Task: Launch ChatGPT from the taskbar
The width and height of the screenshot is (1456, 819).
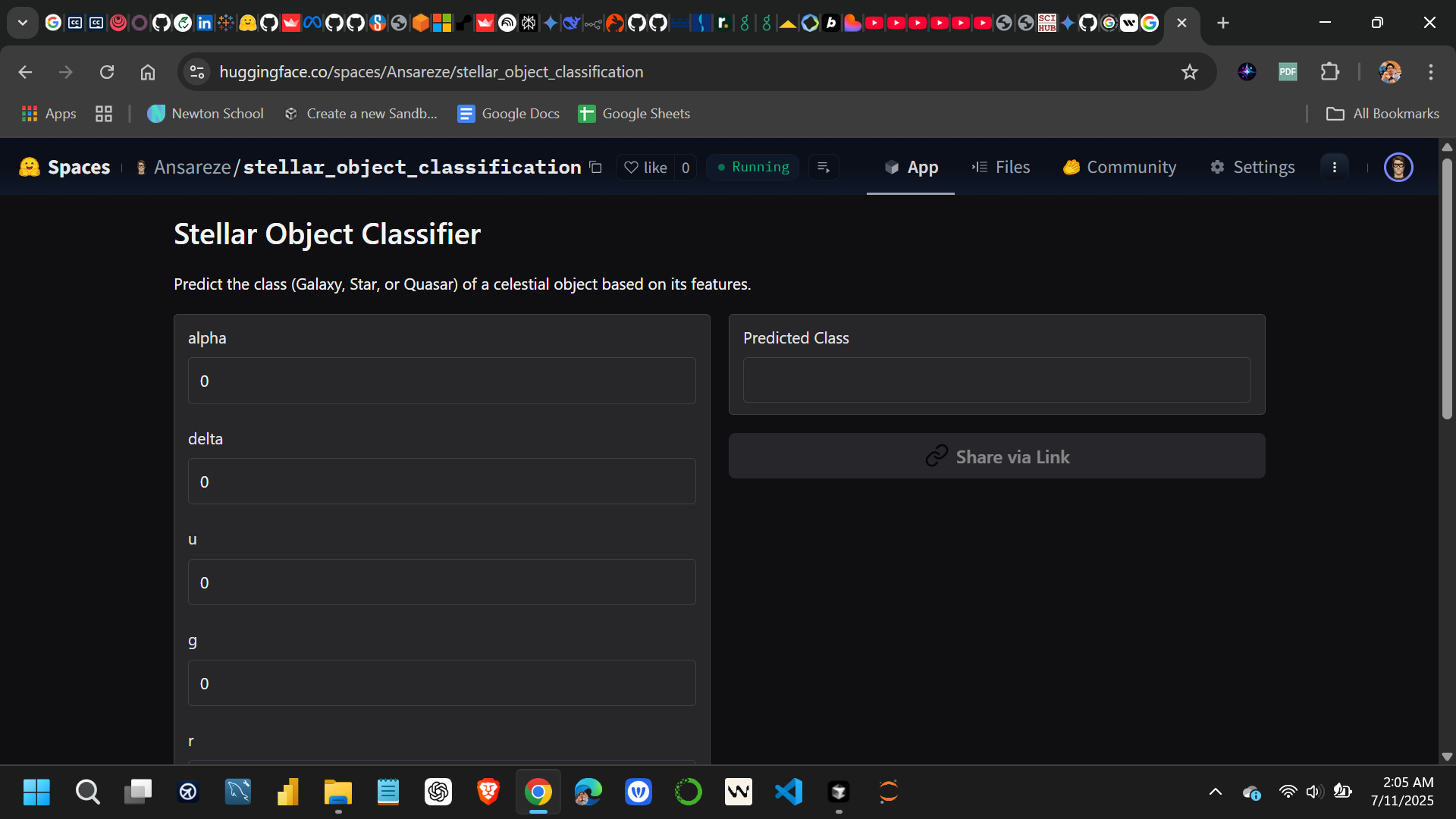Action: coord(438,792)
